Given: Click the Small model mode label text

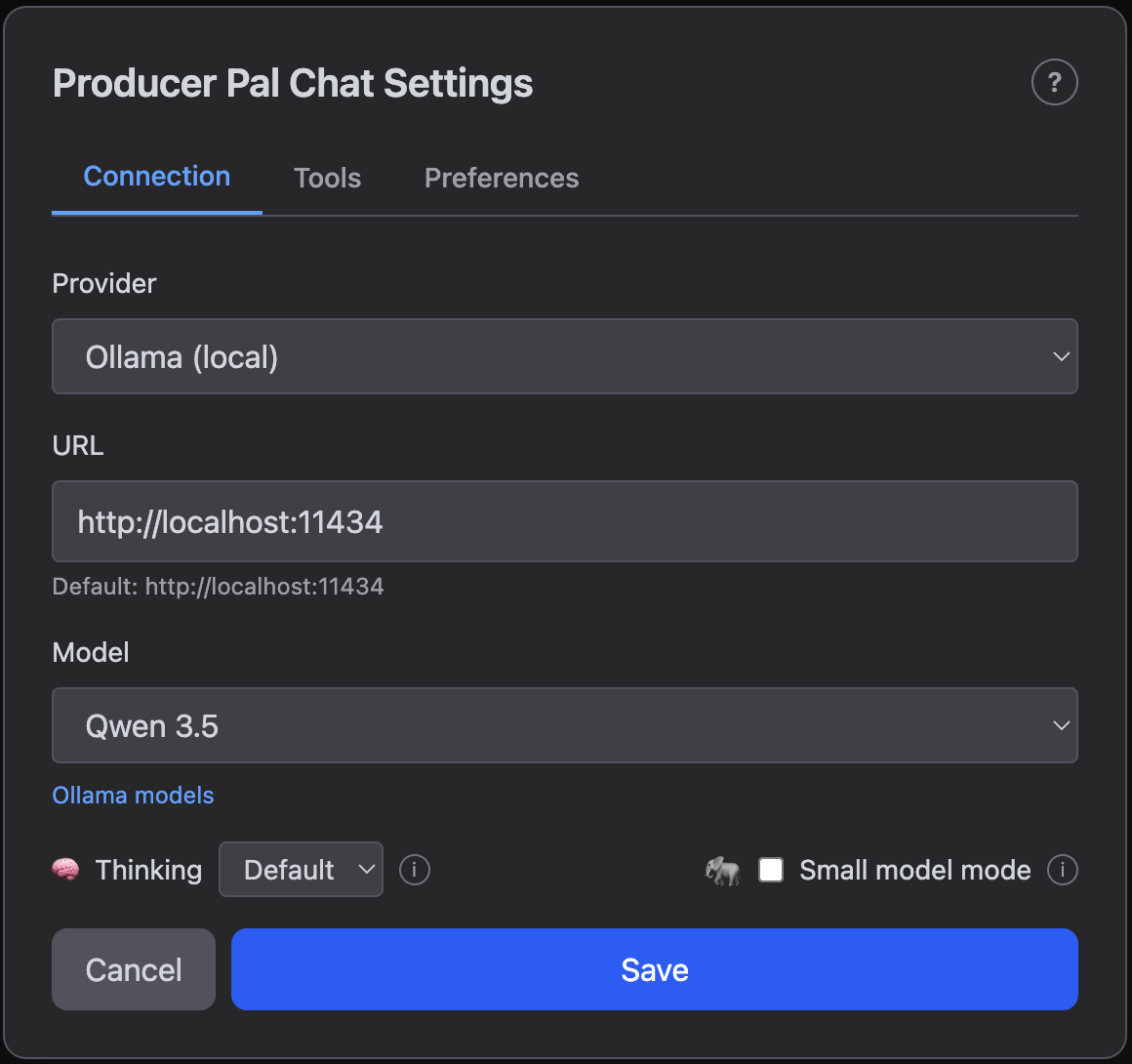Looking at the screenshot, I should click(914, 870).
